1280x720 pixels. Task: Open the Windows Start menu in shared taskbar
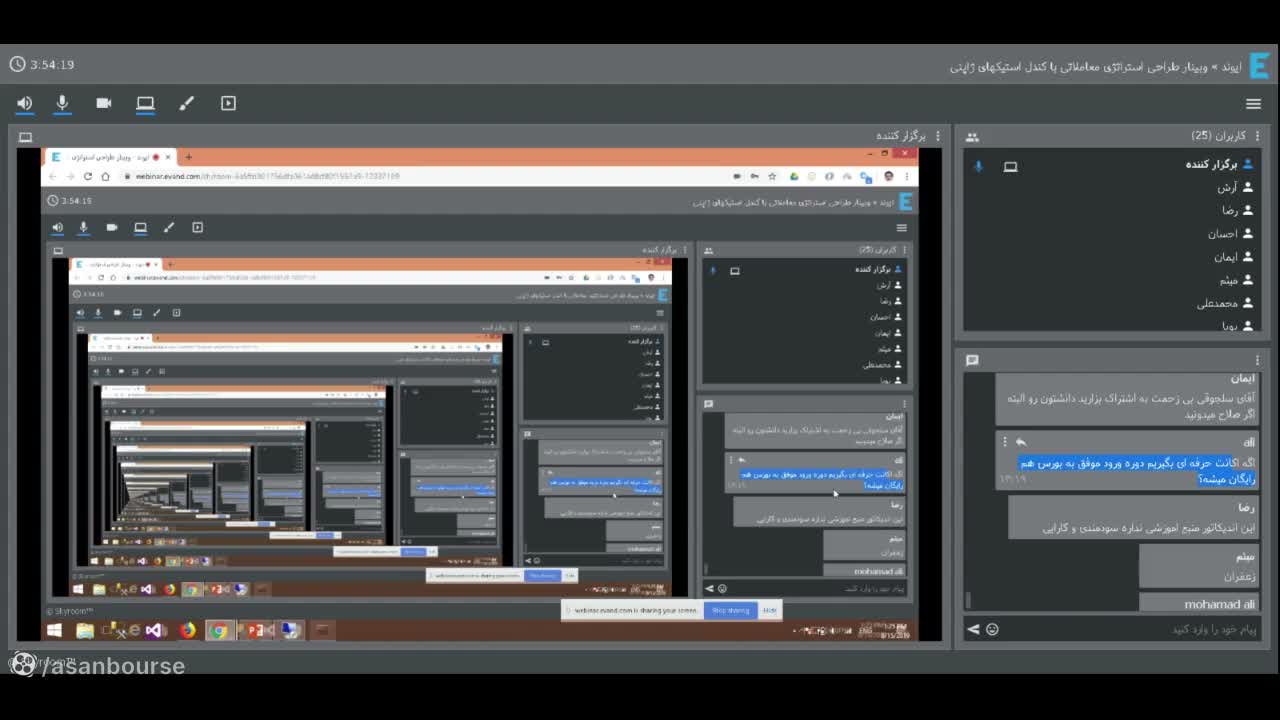point(54,630)
